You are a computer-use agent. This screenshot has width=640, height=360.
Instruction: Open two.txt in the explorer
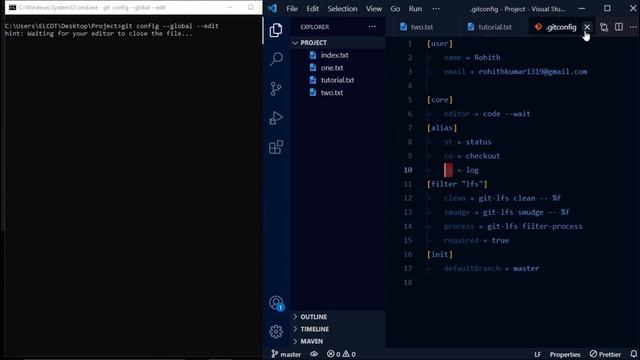tap(332, 93)
